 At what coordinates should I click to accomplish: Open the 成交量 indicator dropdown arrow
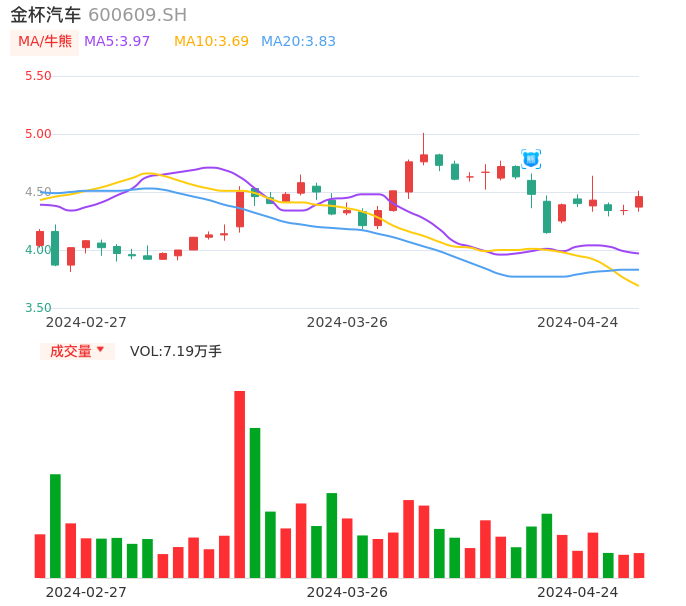(100, 350)
